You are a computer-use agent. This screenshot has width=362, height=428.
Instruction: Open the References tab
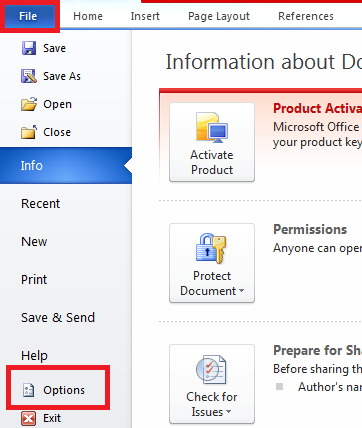(306, 16)
